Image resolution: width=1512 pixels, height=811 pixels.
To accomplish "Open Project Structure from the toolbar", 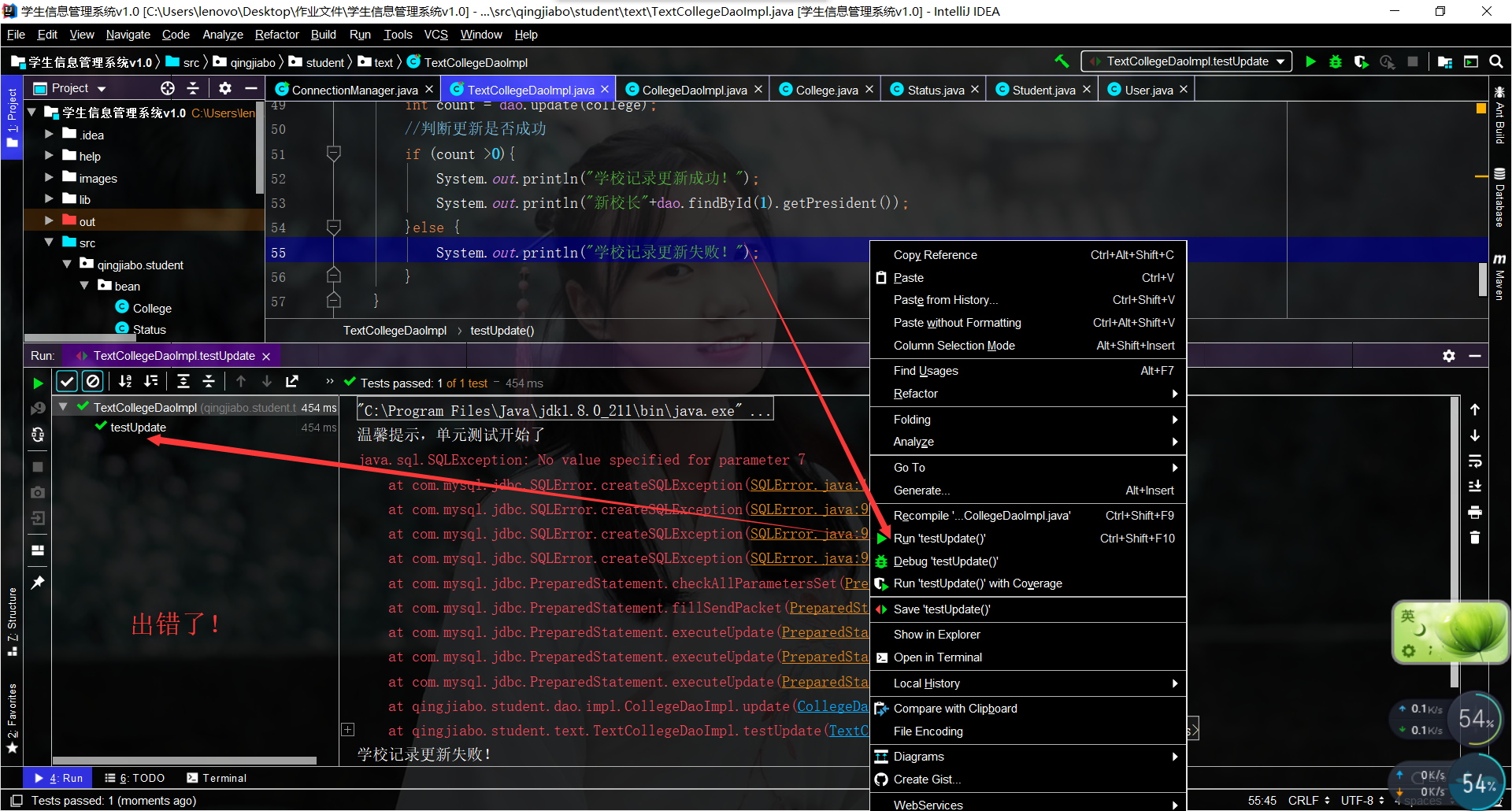I will [x=1445, y=61].
